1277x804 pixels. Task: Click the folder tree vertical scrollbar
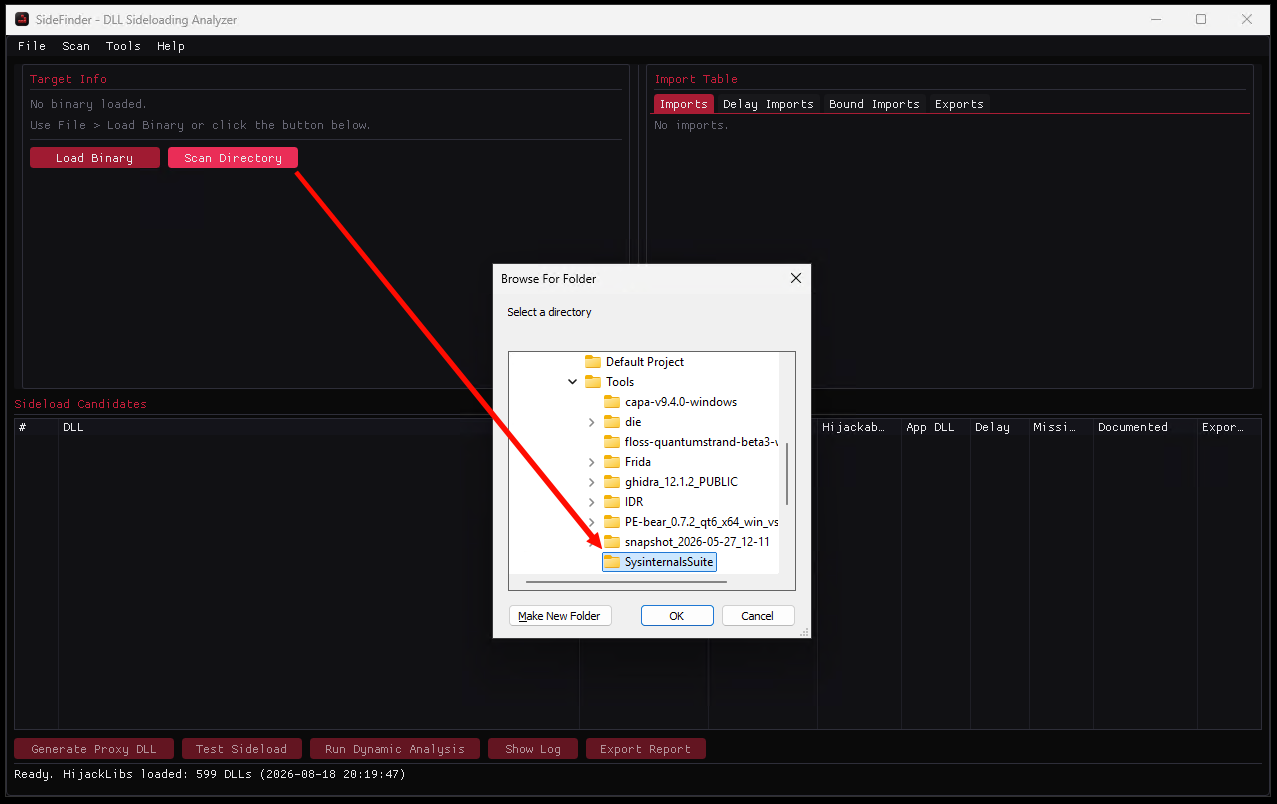coord(787,474)
